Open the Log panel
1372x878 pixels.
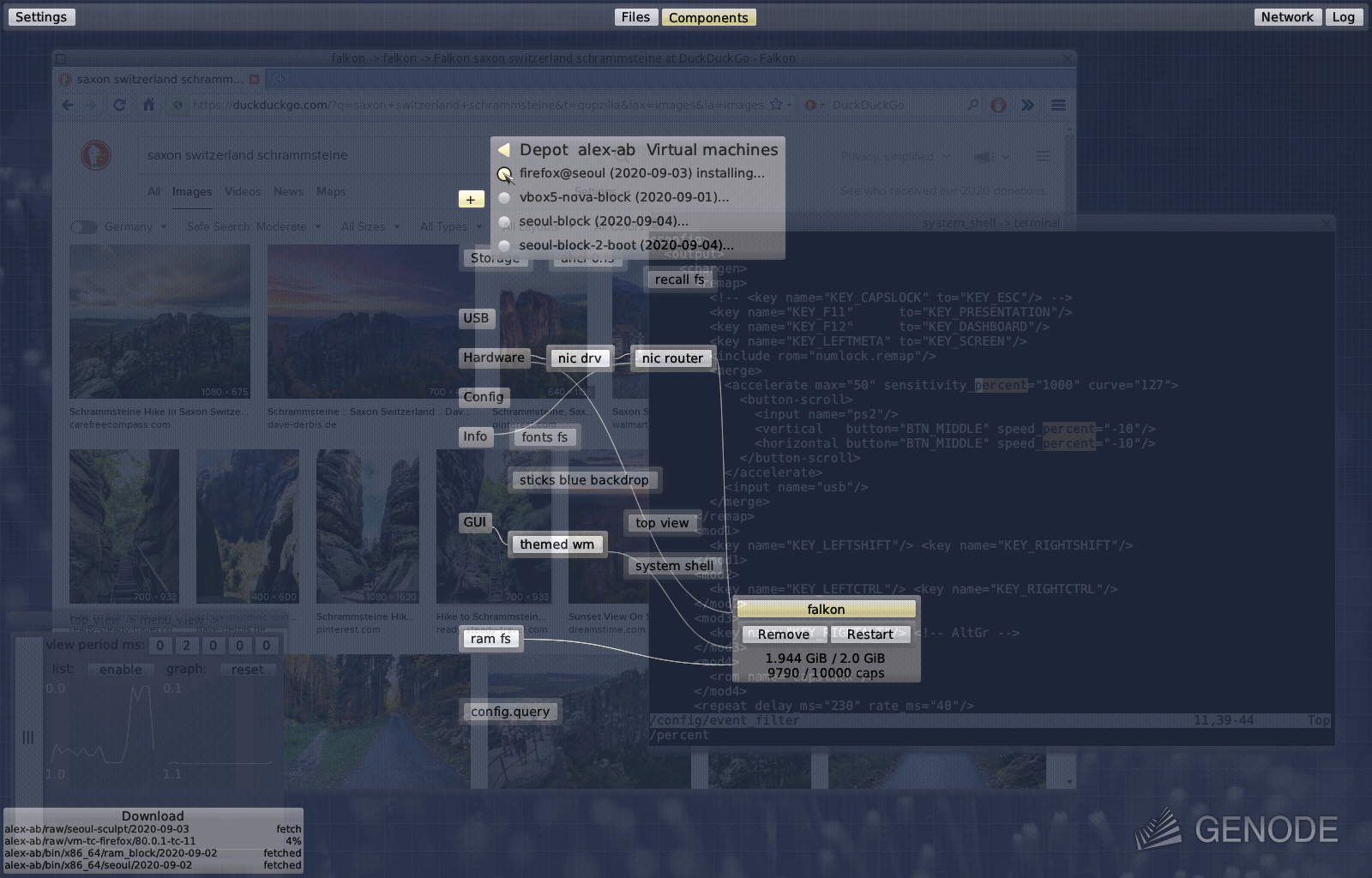point(1344,17)
